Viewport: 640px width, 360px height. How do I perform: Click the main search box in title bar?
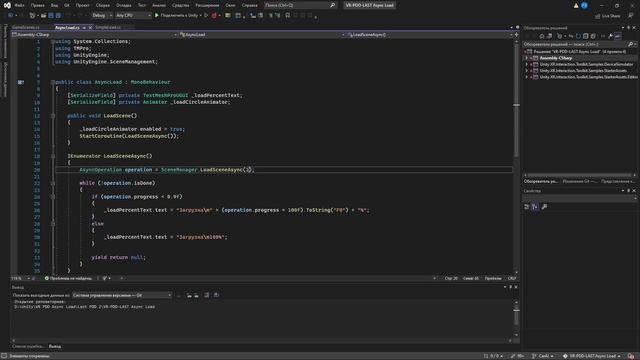[x=300, y=5]
